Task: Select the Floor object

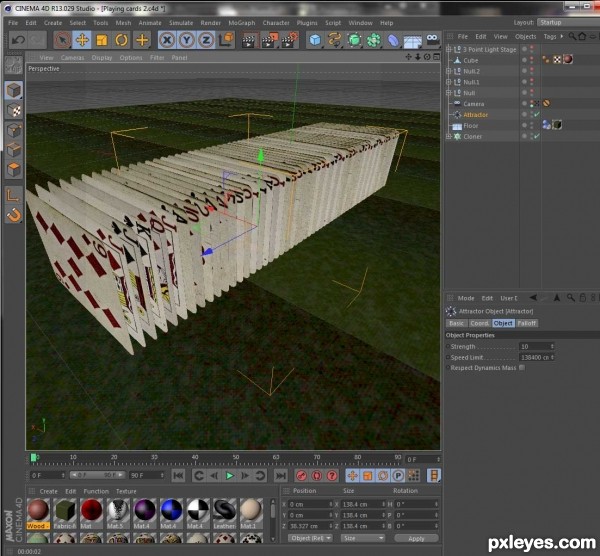Action: 470,126
